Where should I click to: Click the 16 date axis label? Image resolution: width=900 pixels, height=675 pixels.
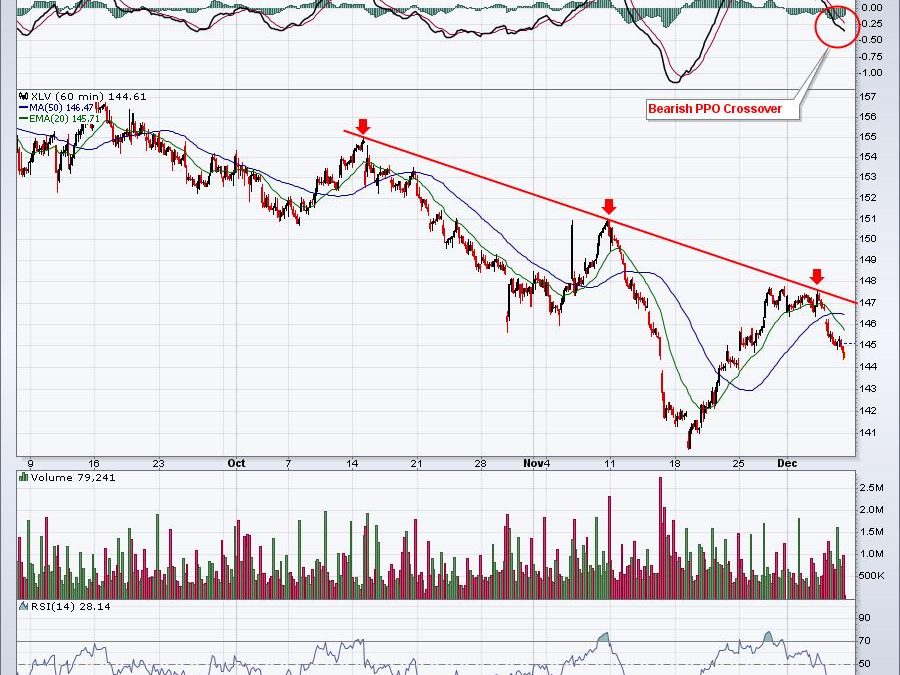coord(94,463)
